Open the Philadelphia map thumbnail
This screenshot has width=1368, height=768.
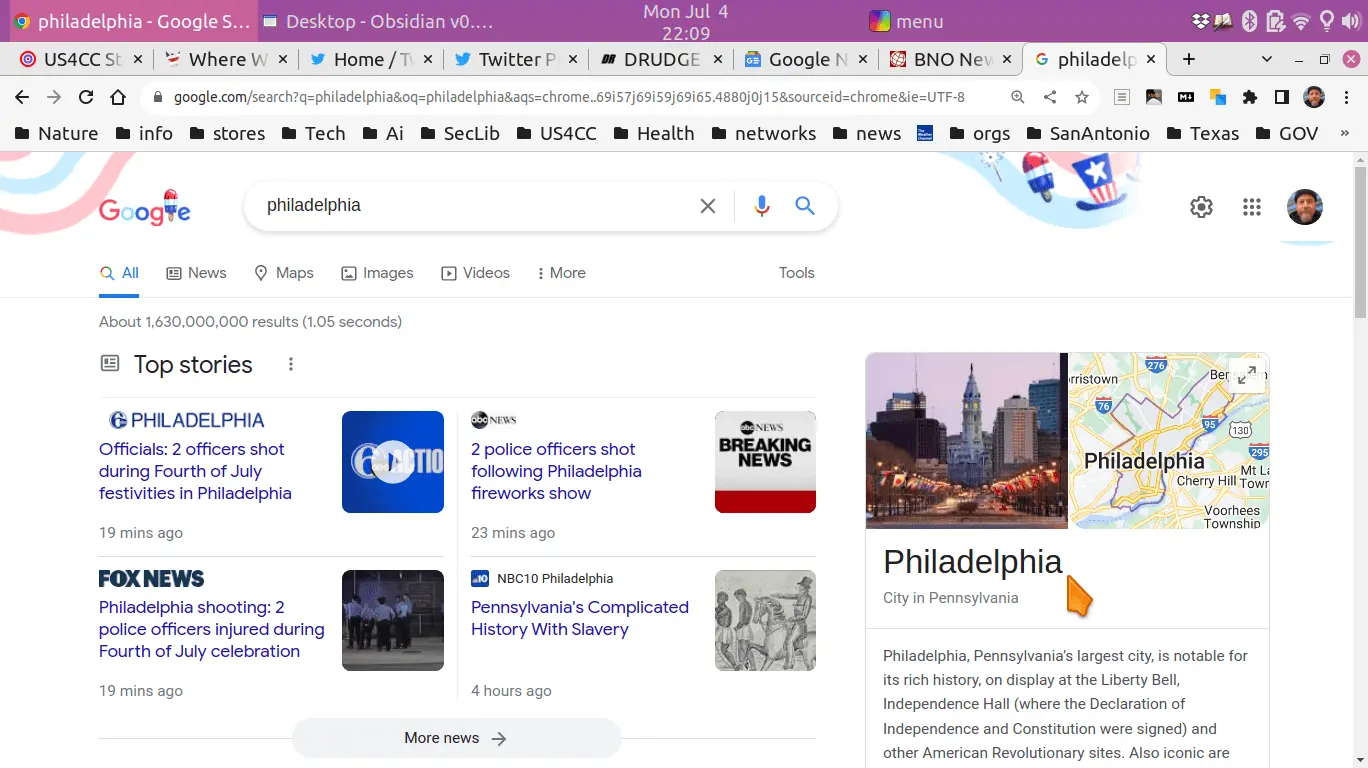pos(1169,440)
